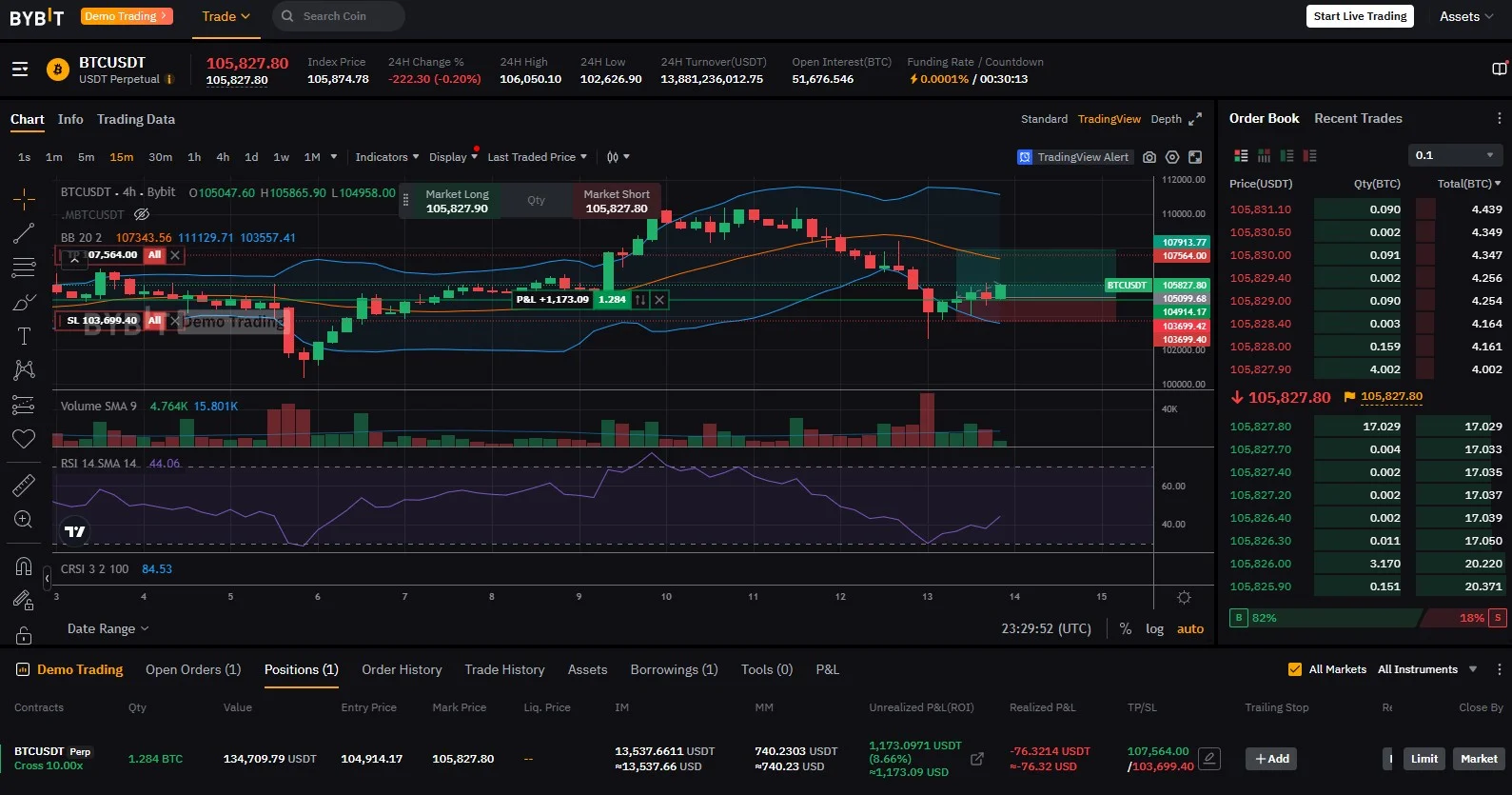Open chart time axis settings gear
This screenshot has height=795, width=1512.
1184,597
